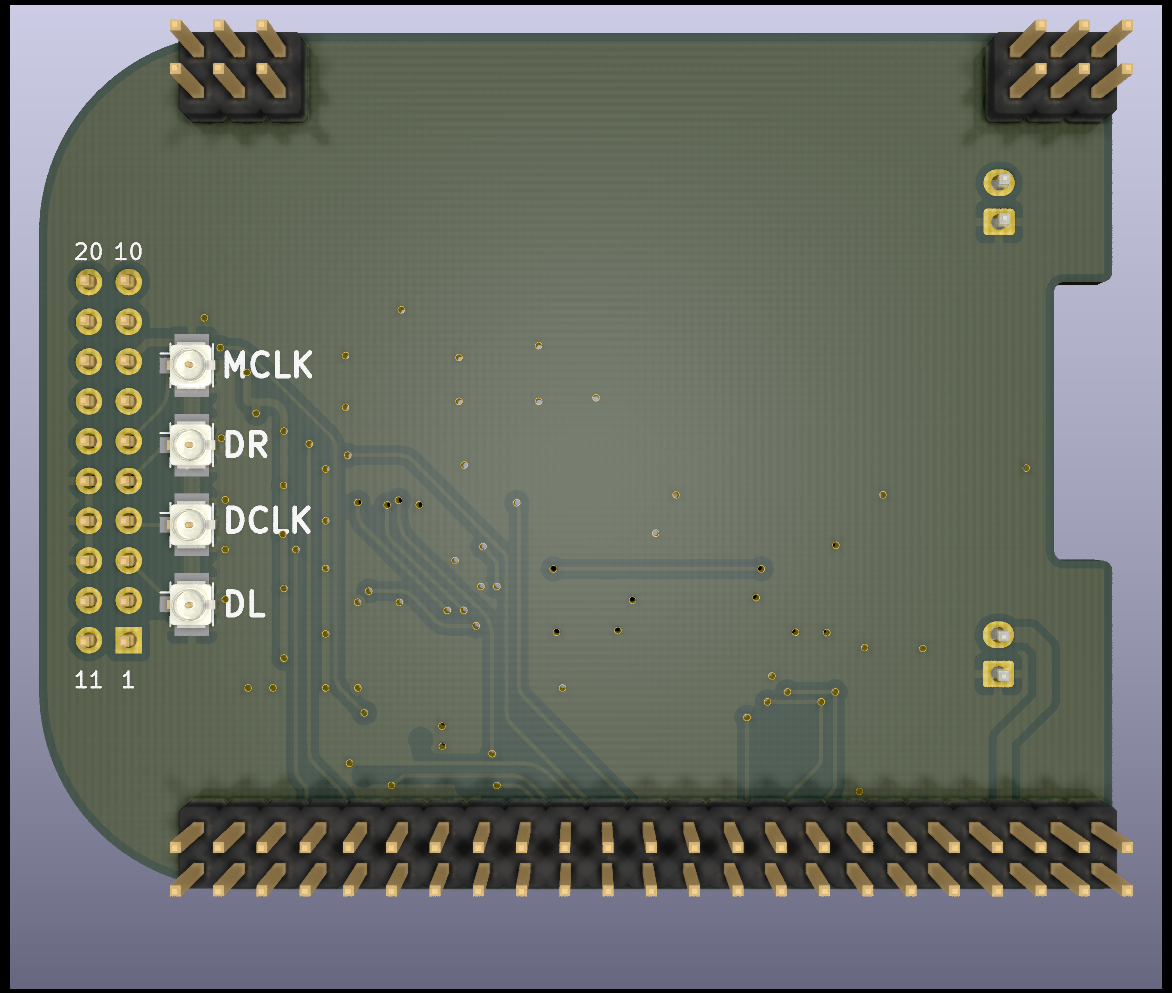Viewport: 1172px width, 993px height.
Task: Select the coaxial connector beside DL
Action: click(x=188, y=604)
